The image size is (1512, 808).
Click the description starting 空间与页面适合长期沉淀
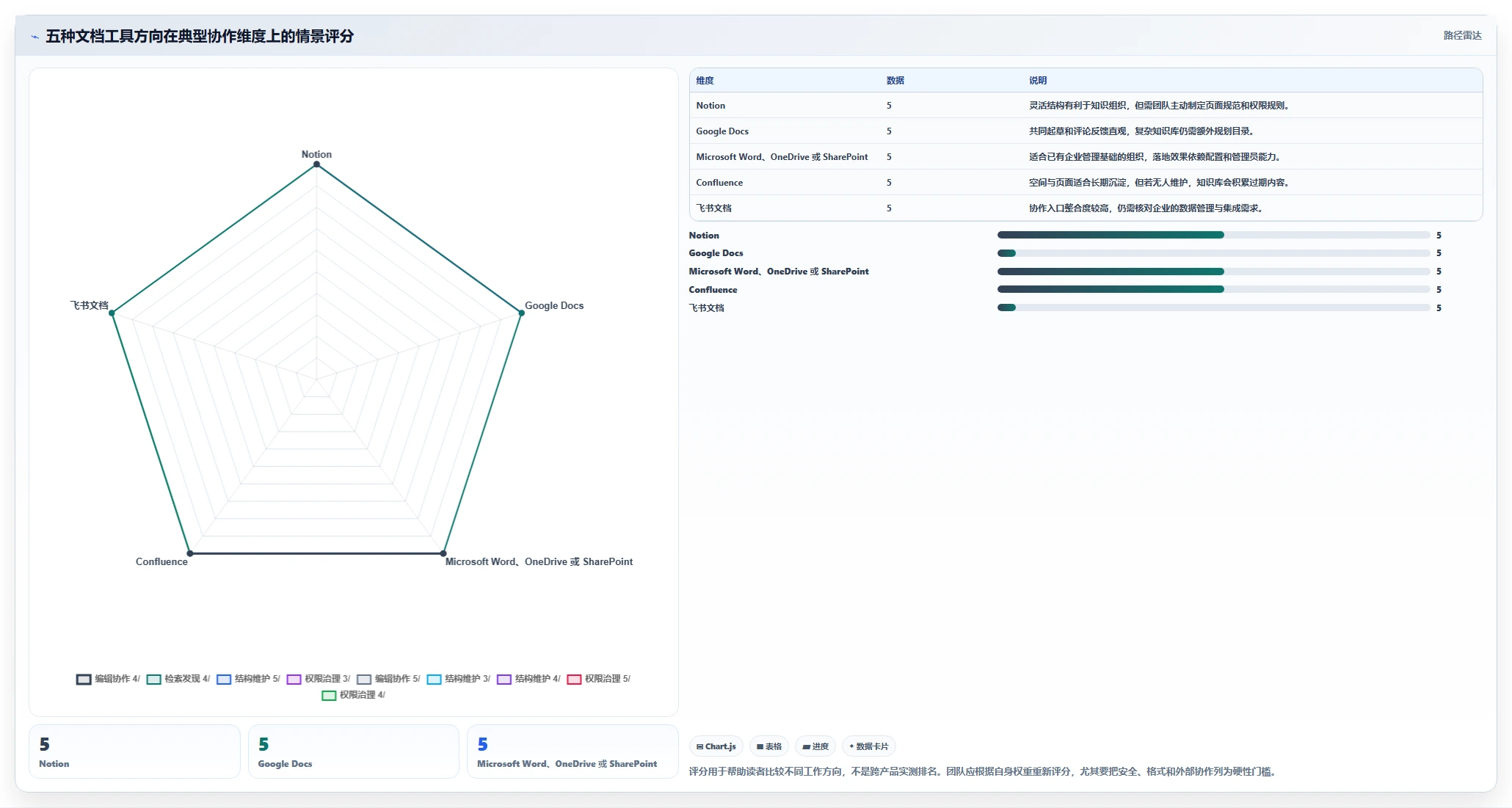point(1159,183)
